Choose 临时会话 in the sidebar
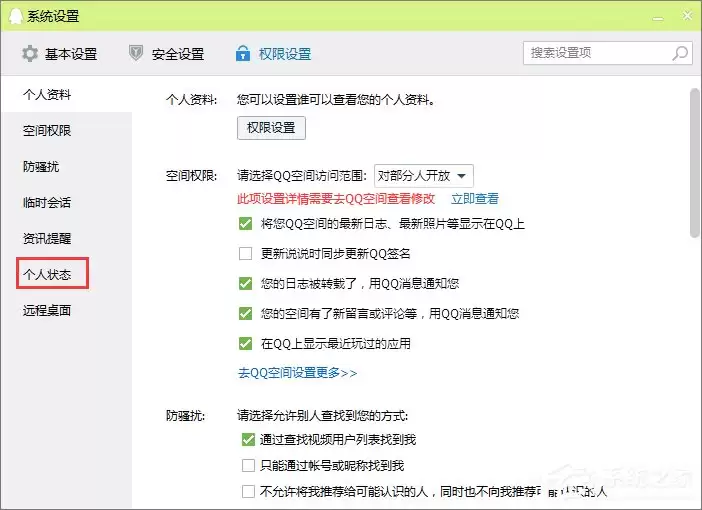Viewport: 702px width, 510px height. click(x=47, y=202)
